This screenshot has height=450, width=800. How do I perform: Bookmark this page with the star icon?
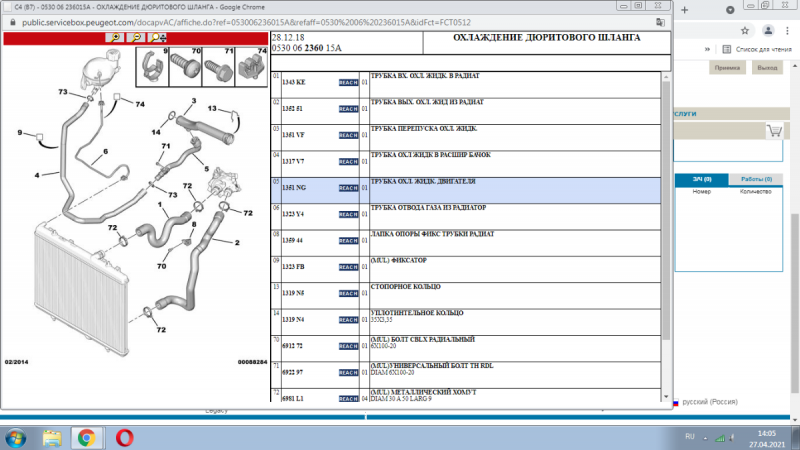(x=744, y=30)
